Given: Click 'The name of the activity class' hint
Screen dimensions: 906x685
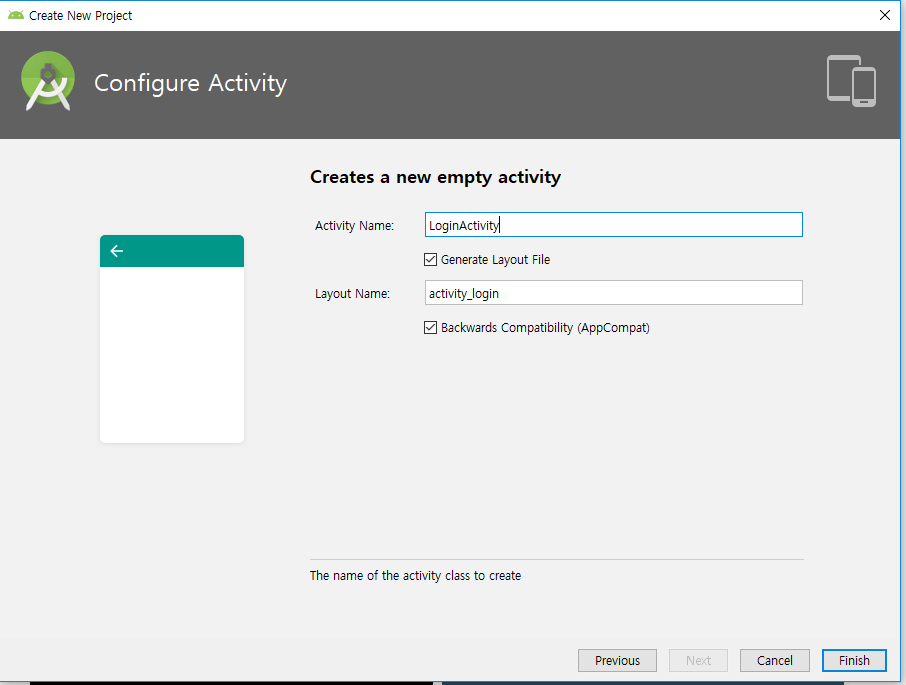Looking at the screenshot, I should click(x=415, y=575).
